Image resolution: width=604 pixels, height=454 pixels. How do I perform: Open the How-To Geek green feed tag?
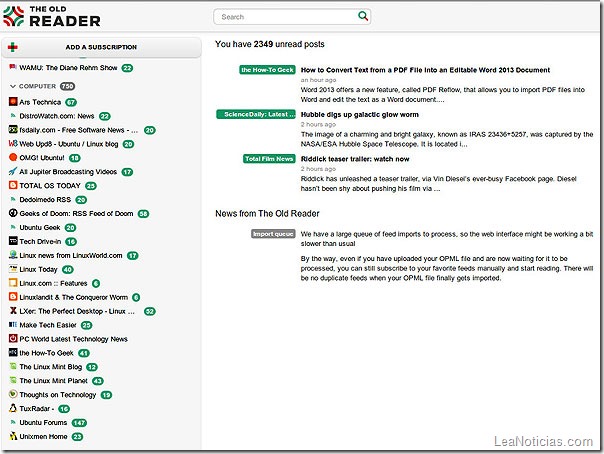267,70
